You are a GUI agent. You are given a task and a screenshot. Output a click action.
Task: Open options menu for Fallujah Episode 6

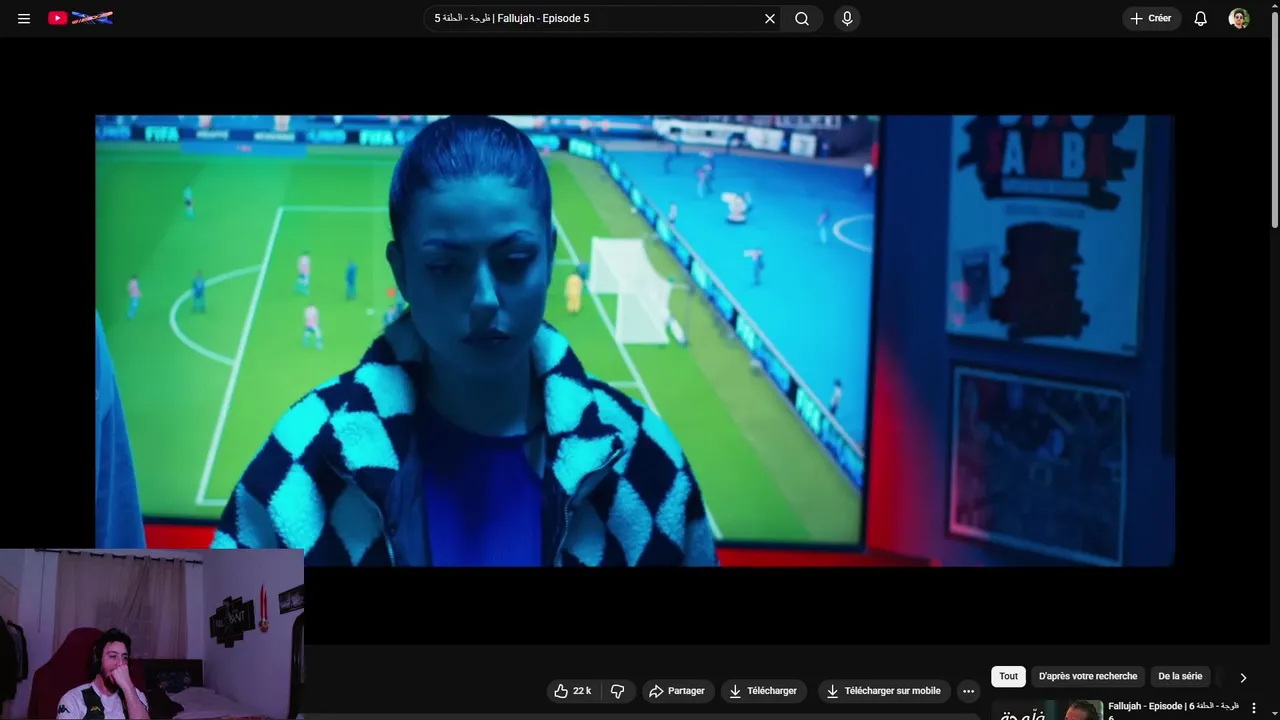coord(1253,708)
